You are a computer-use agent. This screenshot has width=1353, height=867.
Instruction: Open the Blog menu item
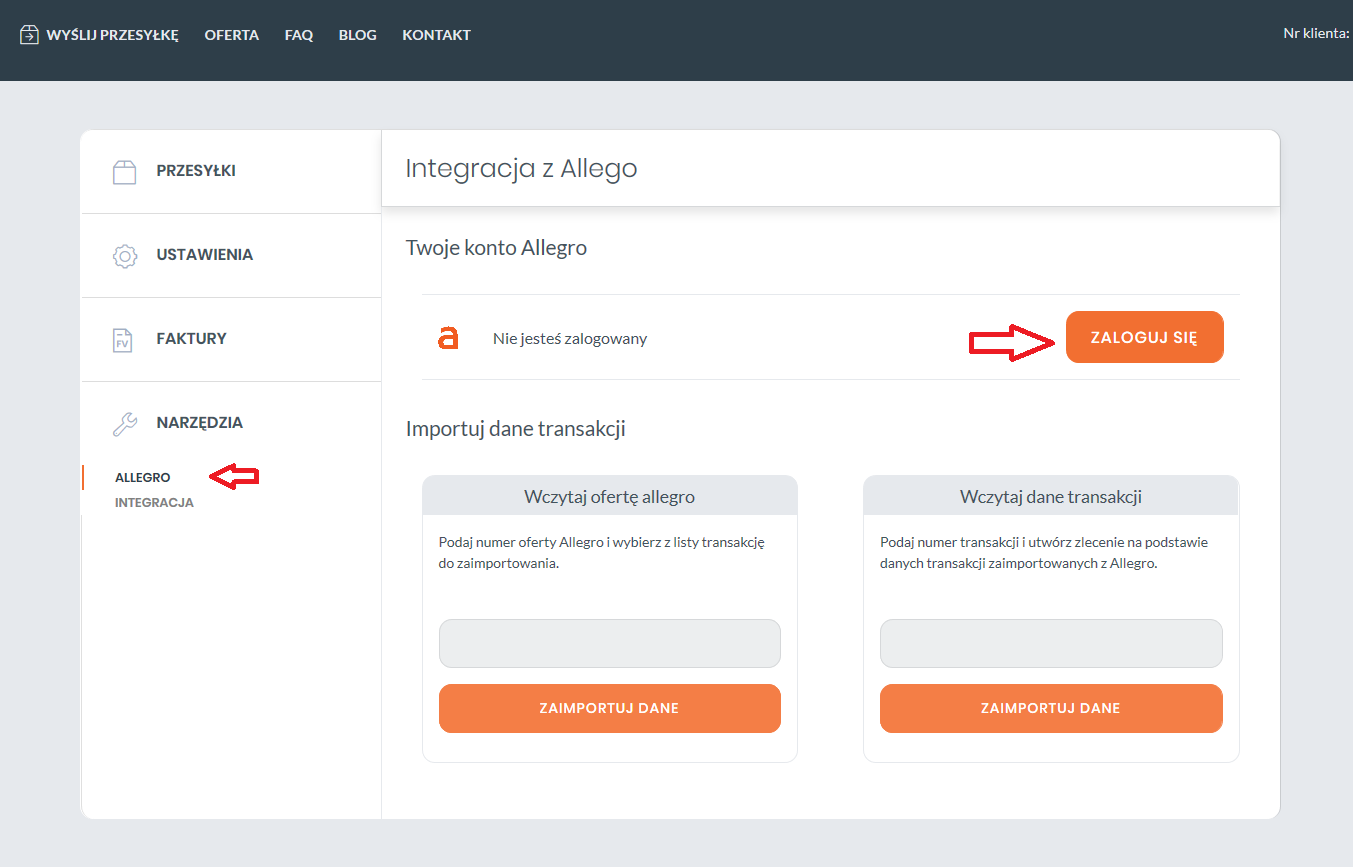tap(358, 35)
